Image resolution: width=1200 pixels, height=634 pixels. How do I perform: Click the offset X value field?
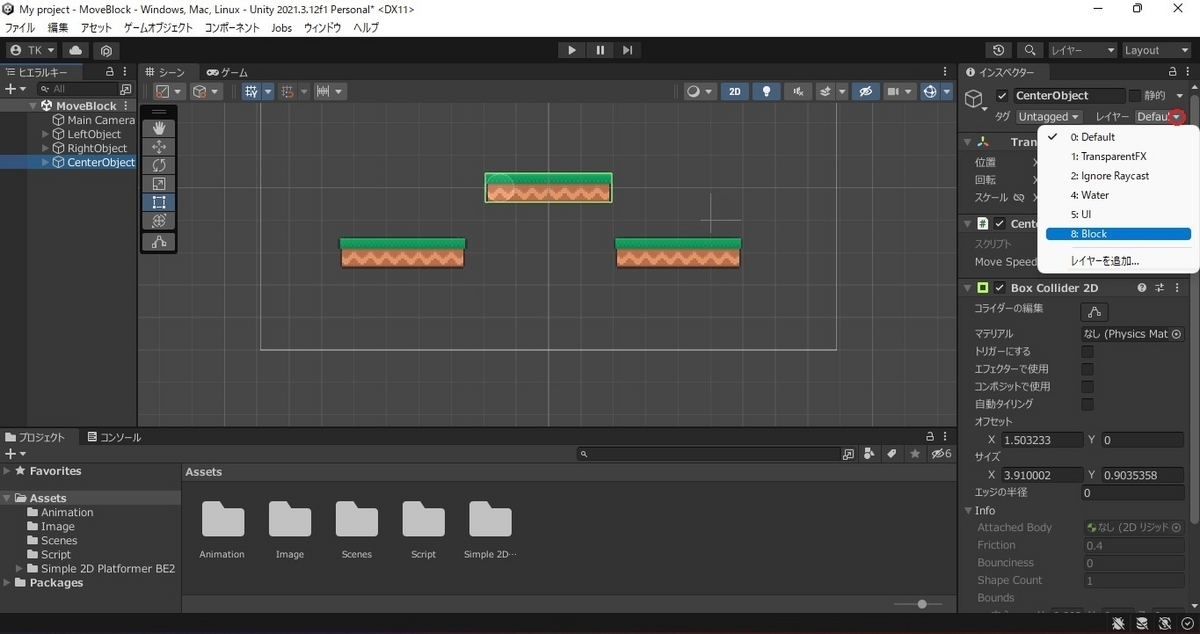coord(1041,440)
